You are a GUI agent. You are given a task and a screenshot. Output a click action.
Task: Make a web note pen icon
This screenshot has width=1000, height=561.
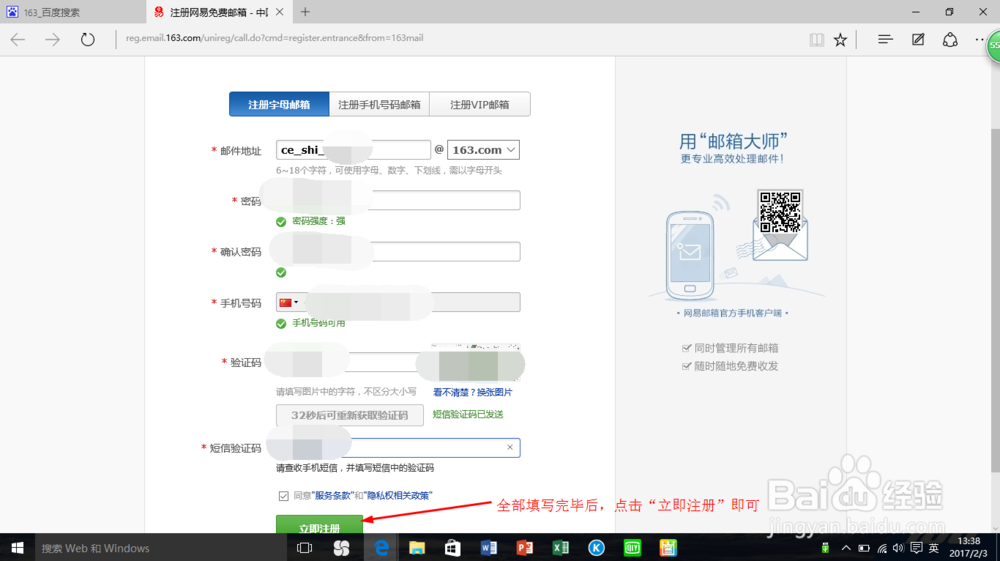point(918,40)
